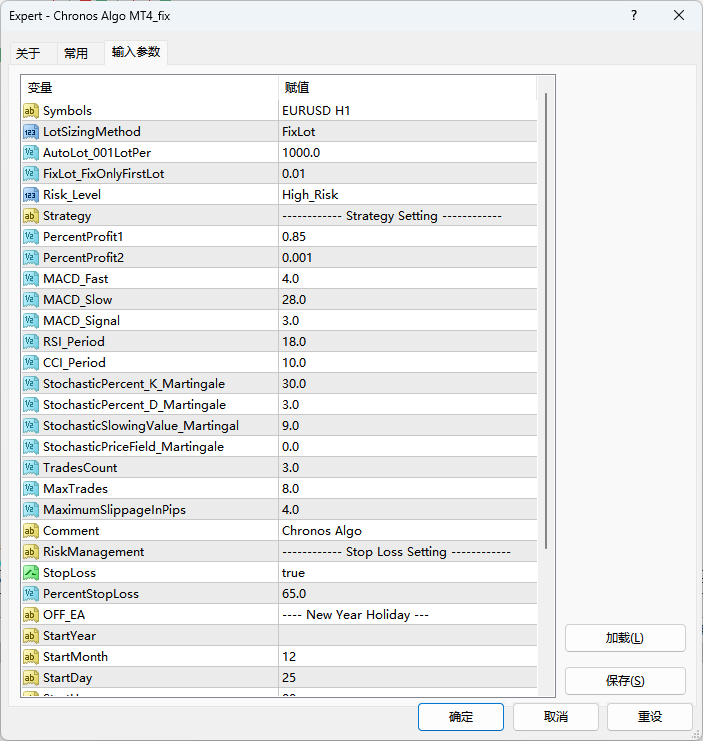Edit the Comment value Chronos Algo
The width and height of the screenshot is (703, 741).
(x=408, y=531)
